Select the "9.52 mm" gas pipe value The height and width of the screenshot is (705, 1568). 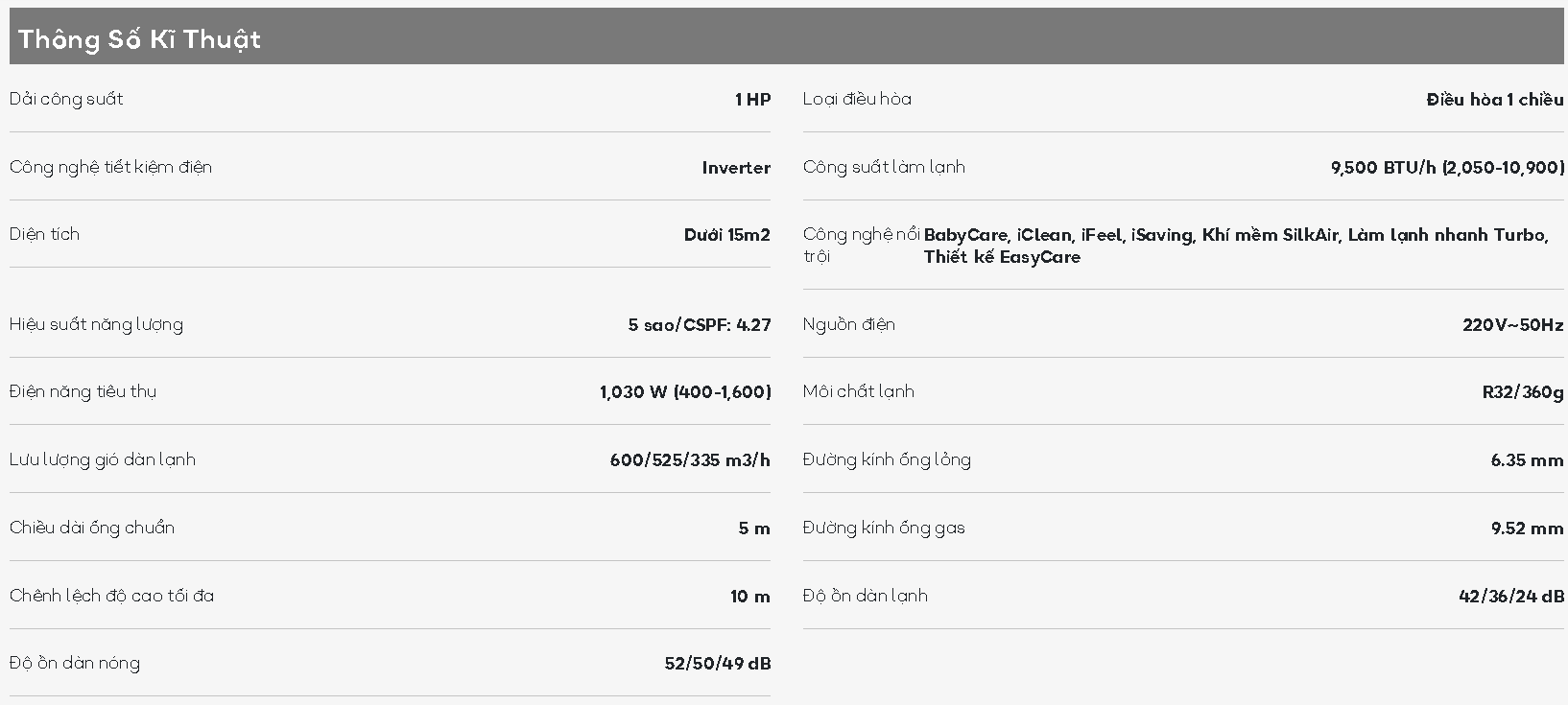coord(1527,529)
